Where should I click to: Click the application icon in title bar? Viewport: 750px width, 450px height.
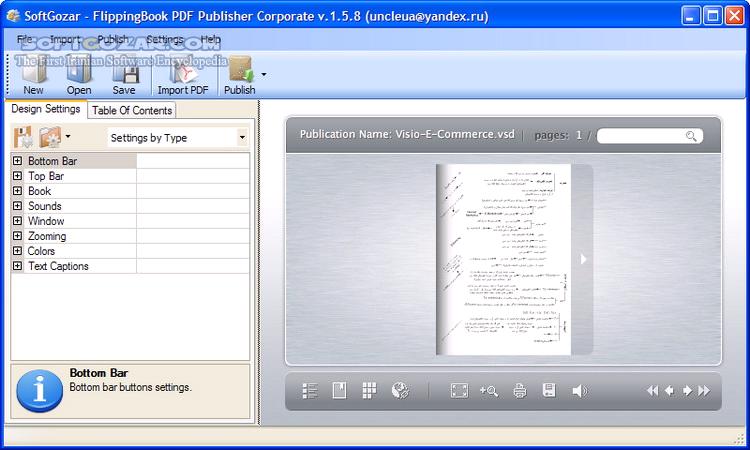tap(13, 16)
